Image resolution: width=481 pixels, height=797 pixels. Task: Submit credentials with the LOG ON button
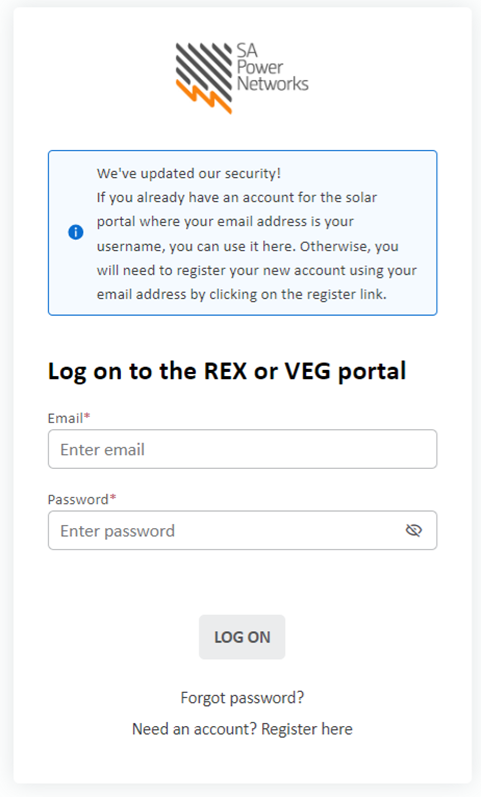pyautogui.click(x=242, y=637)
